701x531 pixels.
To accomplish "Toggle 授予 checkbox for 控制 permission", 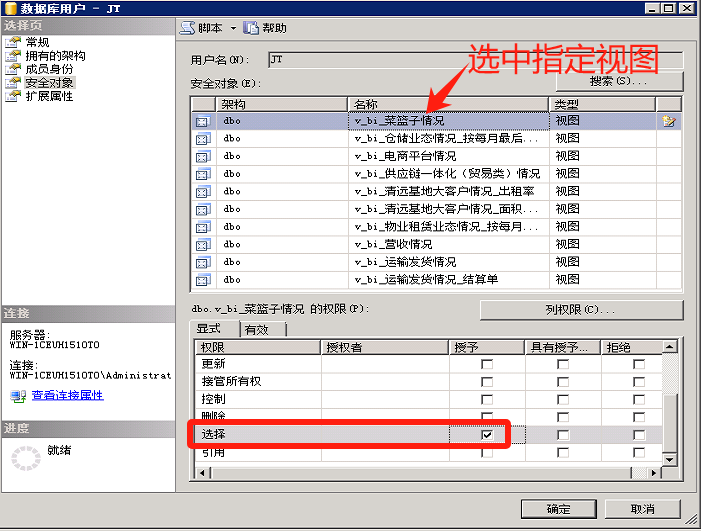I will click(487, 400).
